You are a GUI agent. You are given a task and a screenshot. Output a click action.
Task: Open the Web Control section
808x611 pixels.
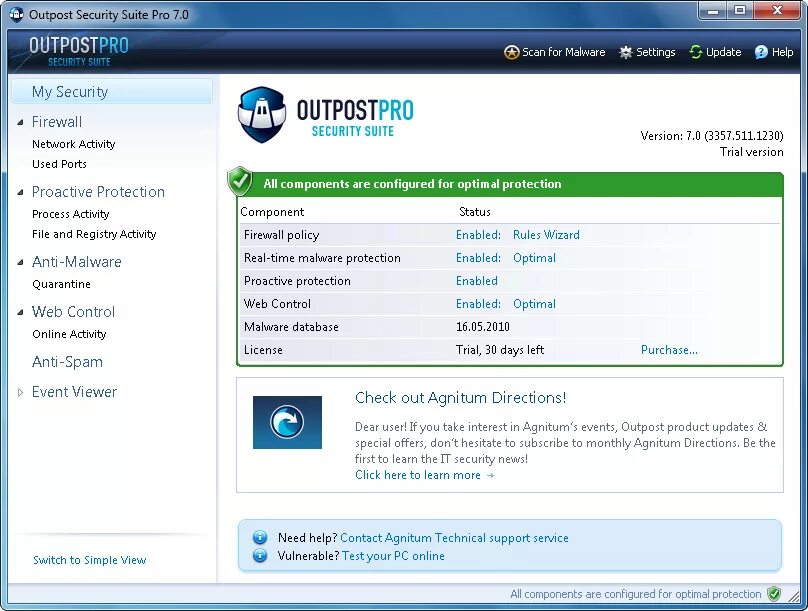click(74, 312)
